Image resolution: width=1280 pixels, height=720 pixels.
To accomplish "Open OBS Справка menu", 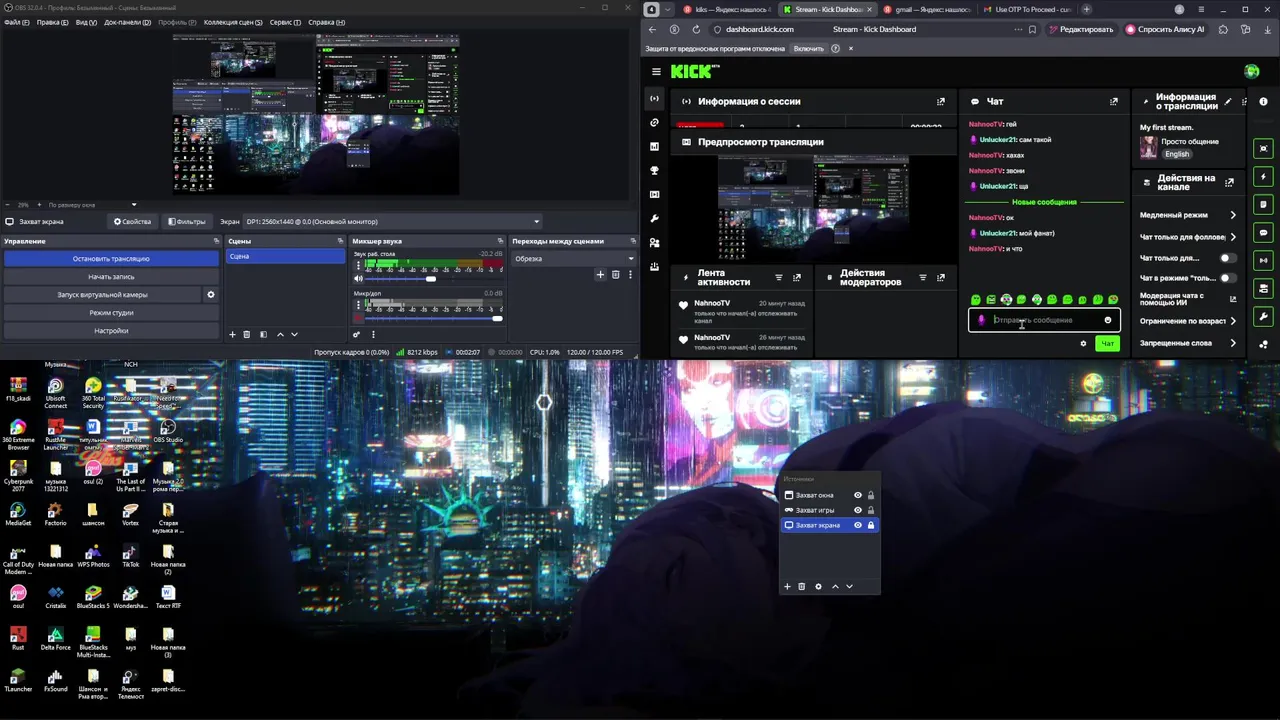I will pyautogui.click(x=327, y=22).
